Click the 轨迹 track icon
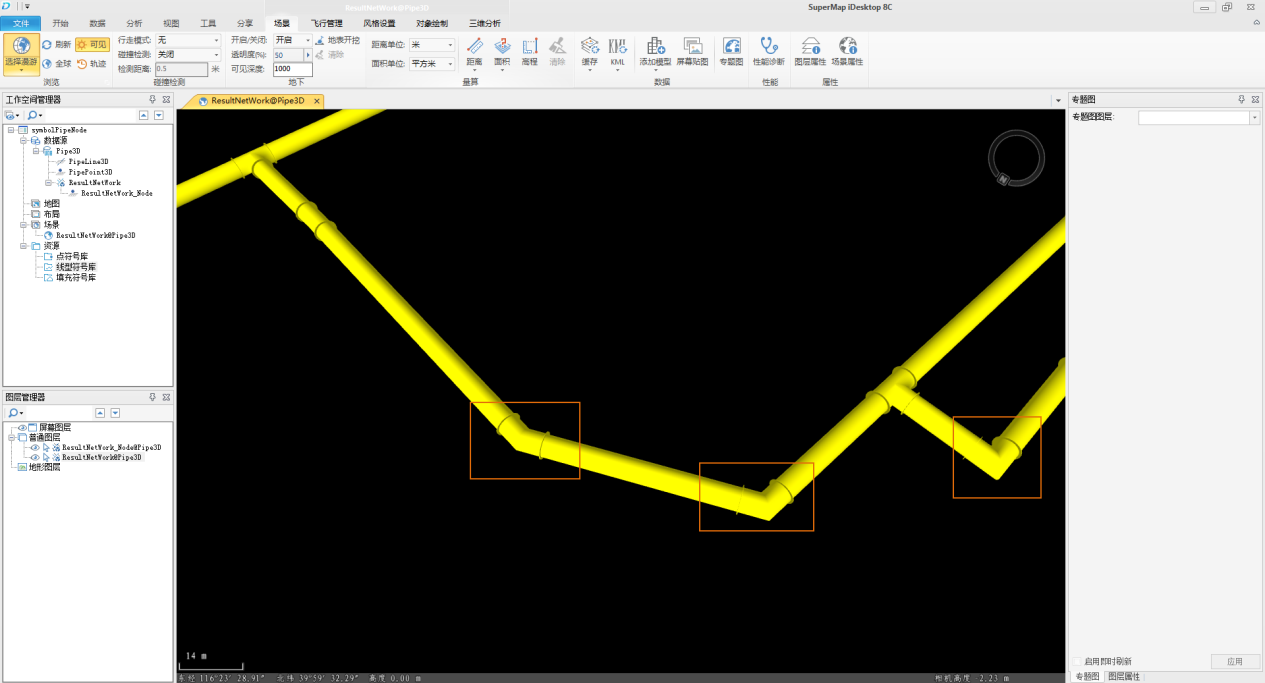Viewport: 1265px width, 683px height. pos(81,63)
